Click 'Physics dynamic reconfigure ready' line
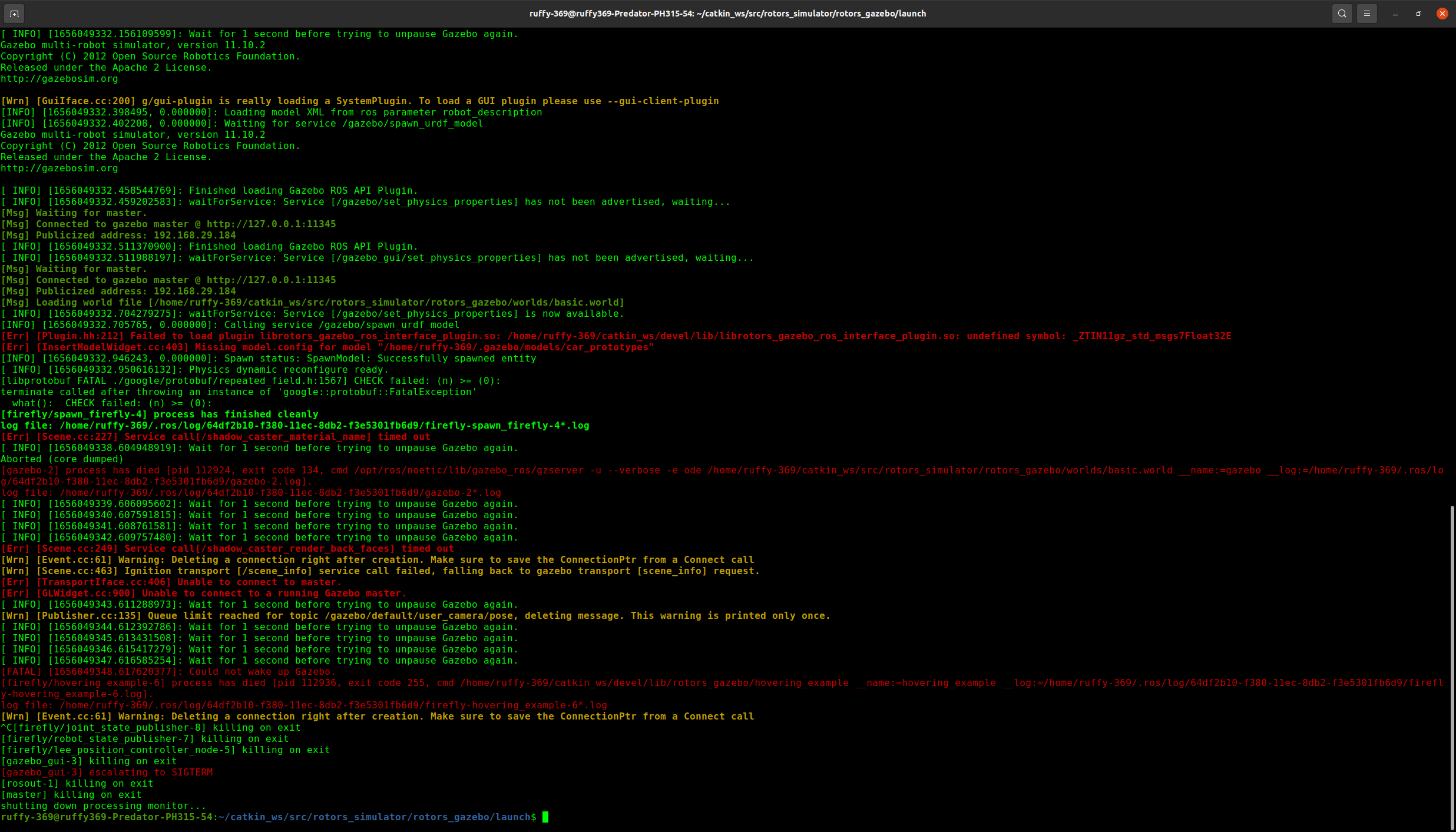Image resolution: width=1456 pixels, height=832 pixels. (194, 370)
